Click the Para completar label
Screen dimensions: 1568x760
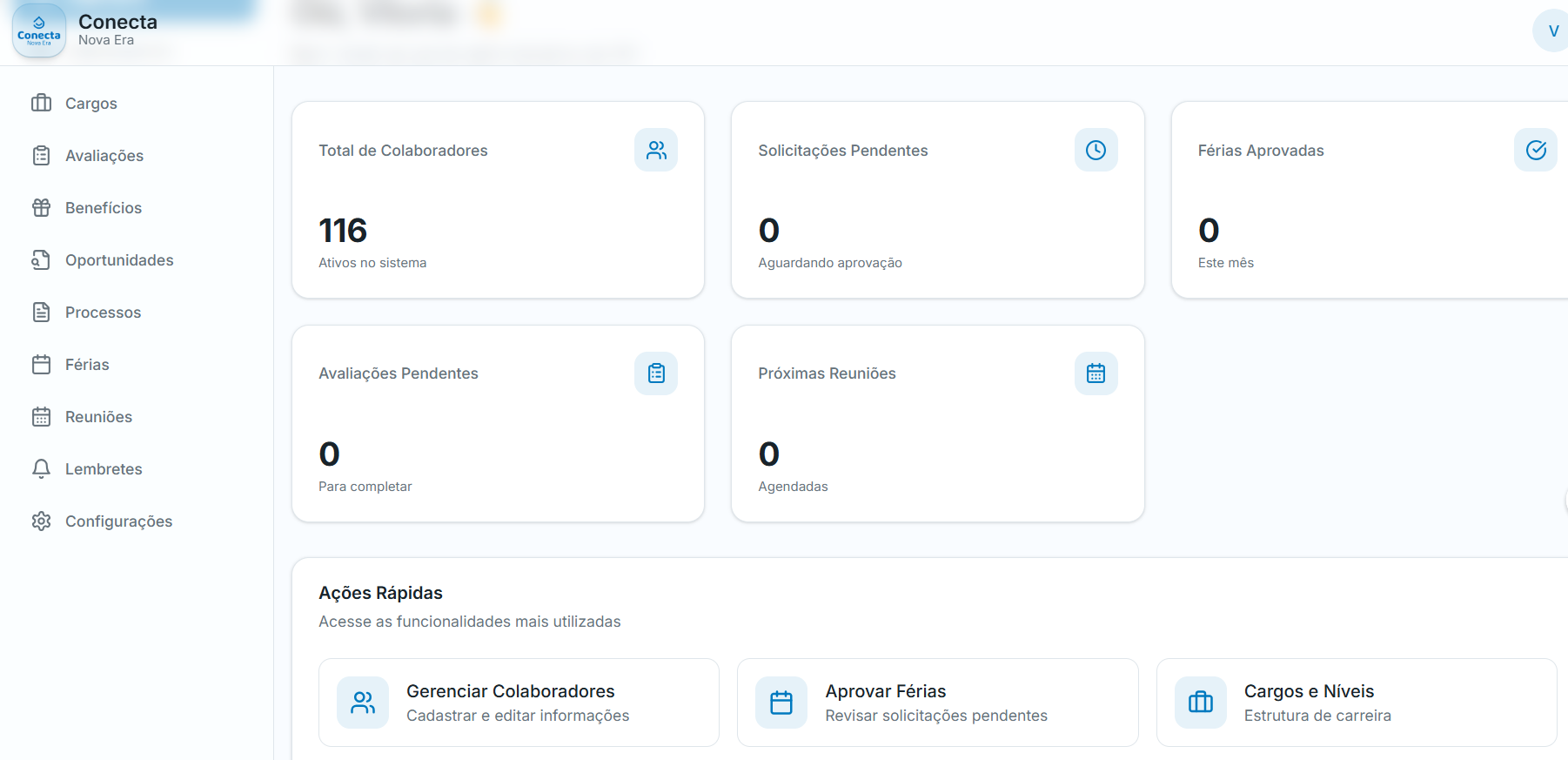[x=365, y=487]
